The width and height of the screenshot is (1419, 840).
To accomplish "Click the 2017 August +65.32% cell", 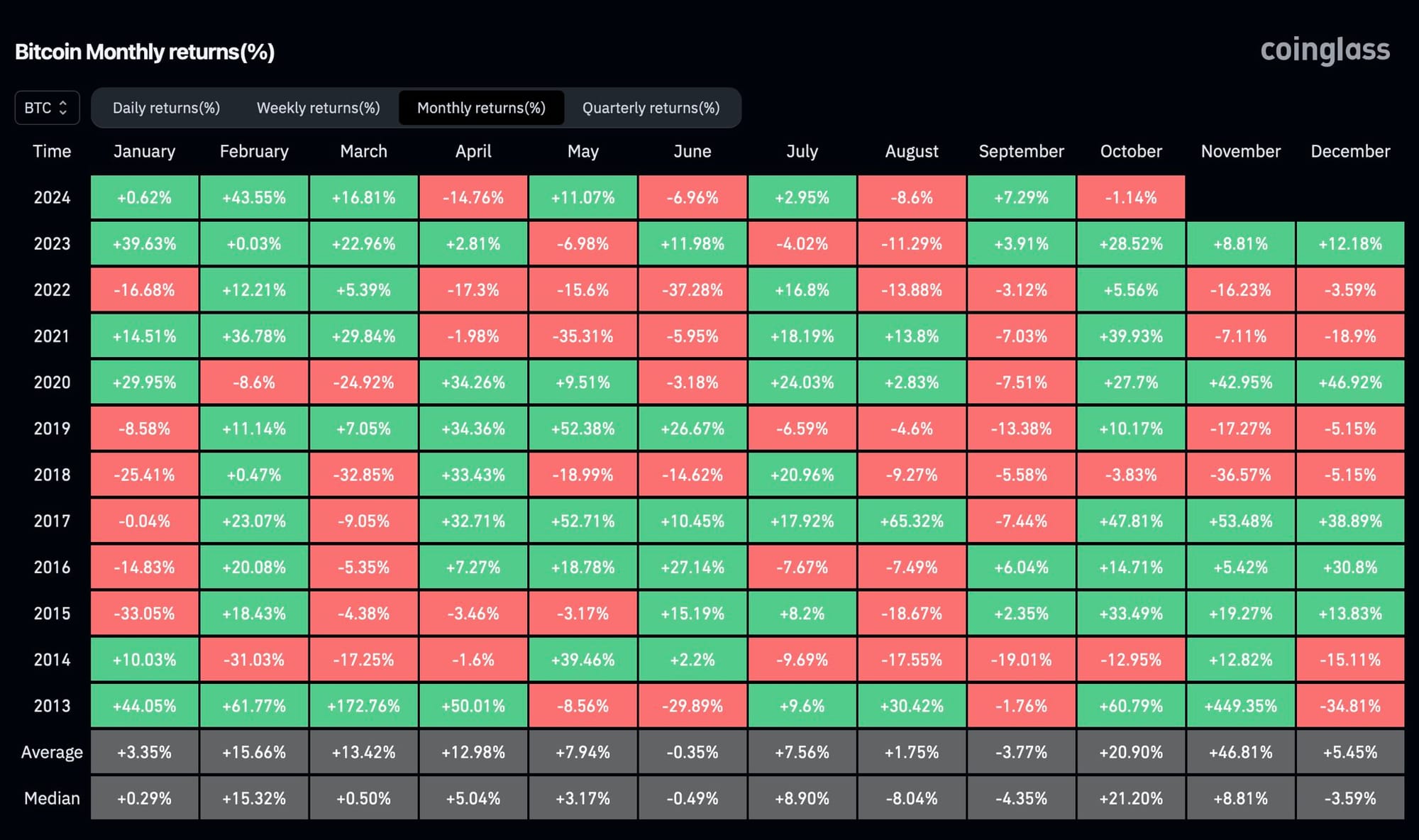I will tap(912, 521).
